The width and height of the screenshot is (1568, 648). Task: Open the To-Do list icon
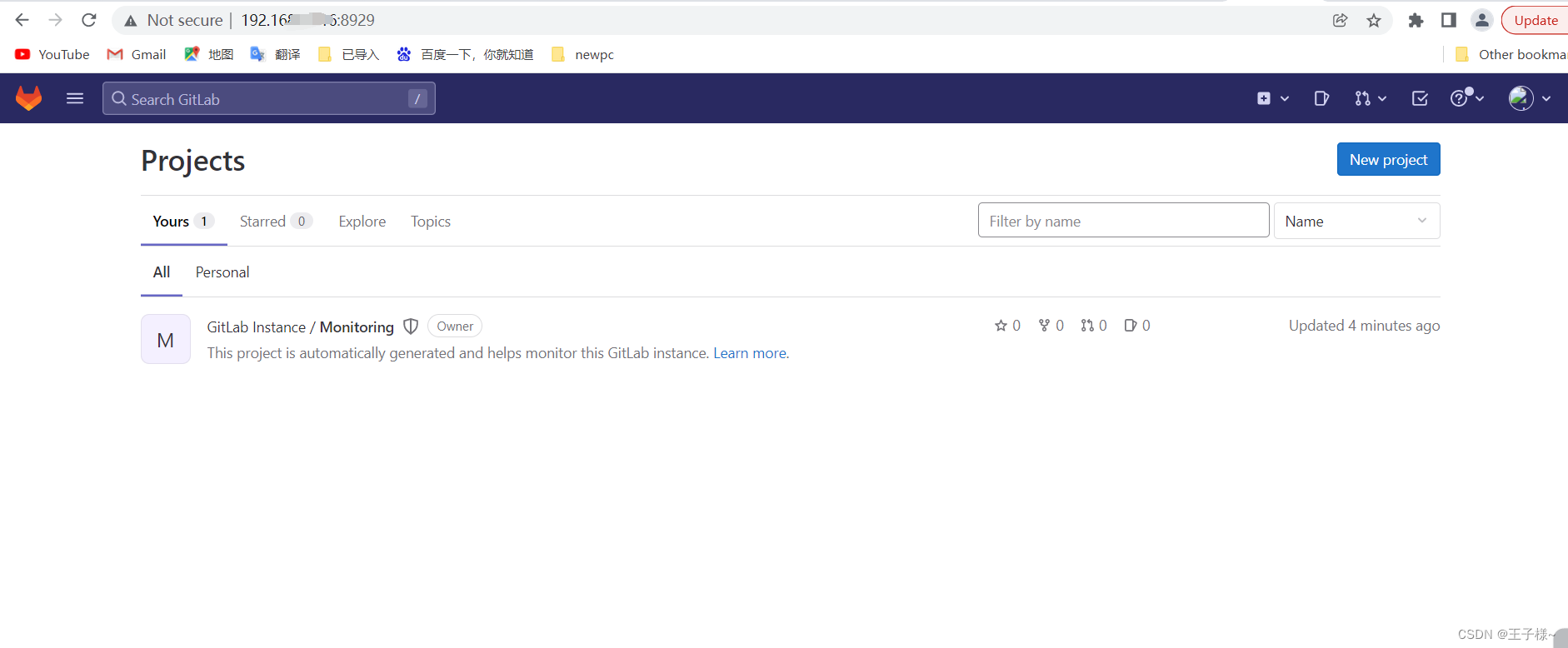[1420, 98]
